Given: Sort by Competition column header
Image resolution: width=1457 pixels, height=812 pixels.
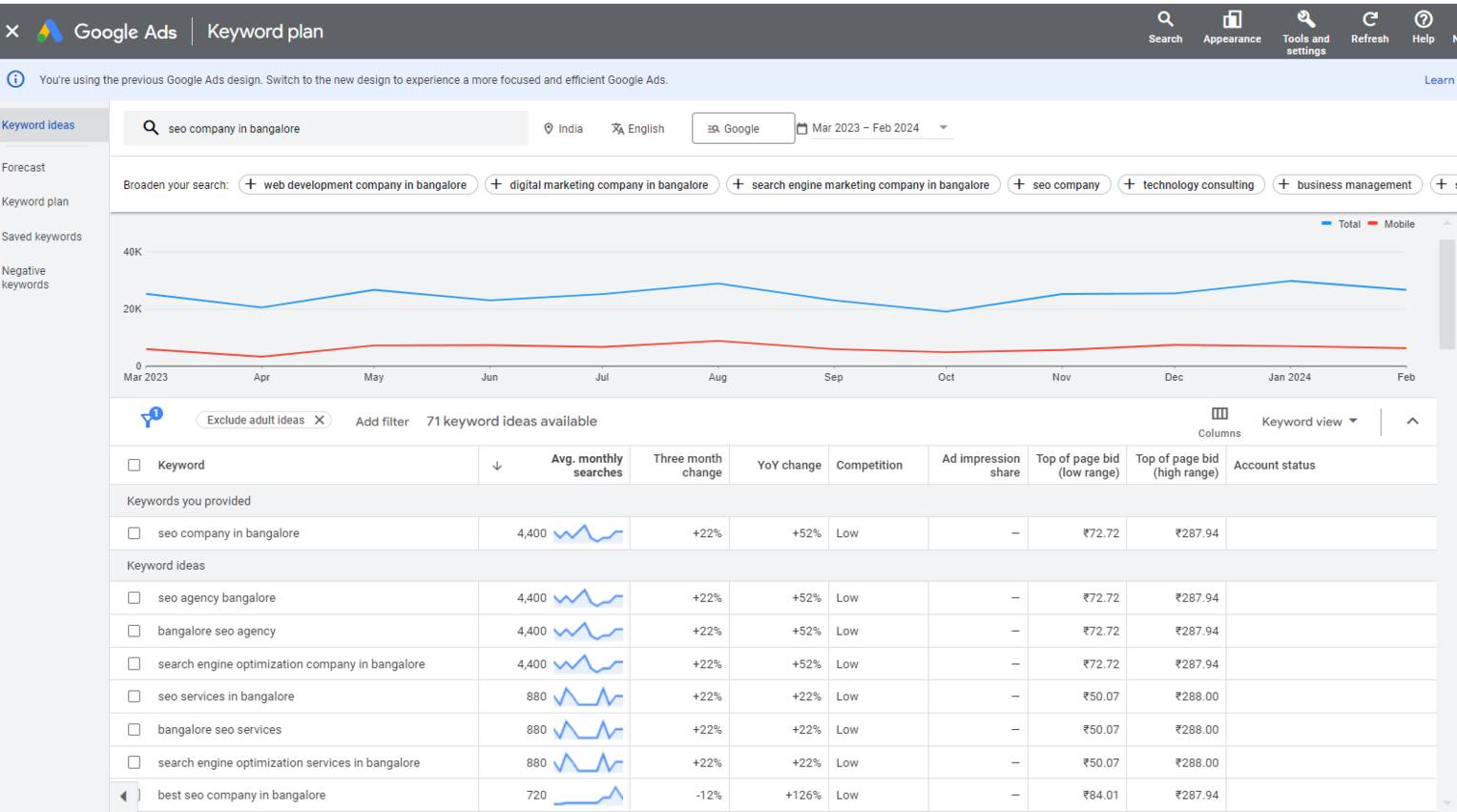Looking at the screenshot, I should [869, 466].
